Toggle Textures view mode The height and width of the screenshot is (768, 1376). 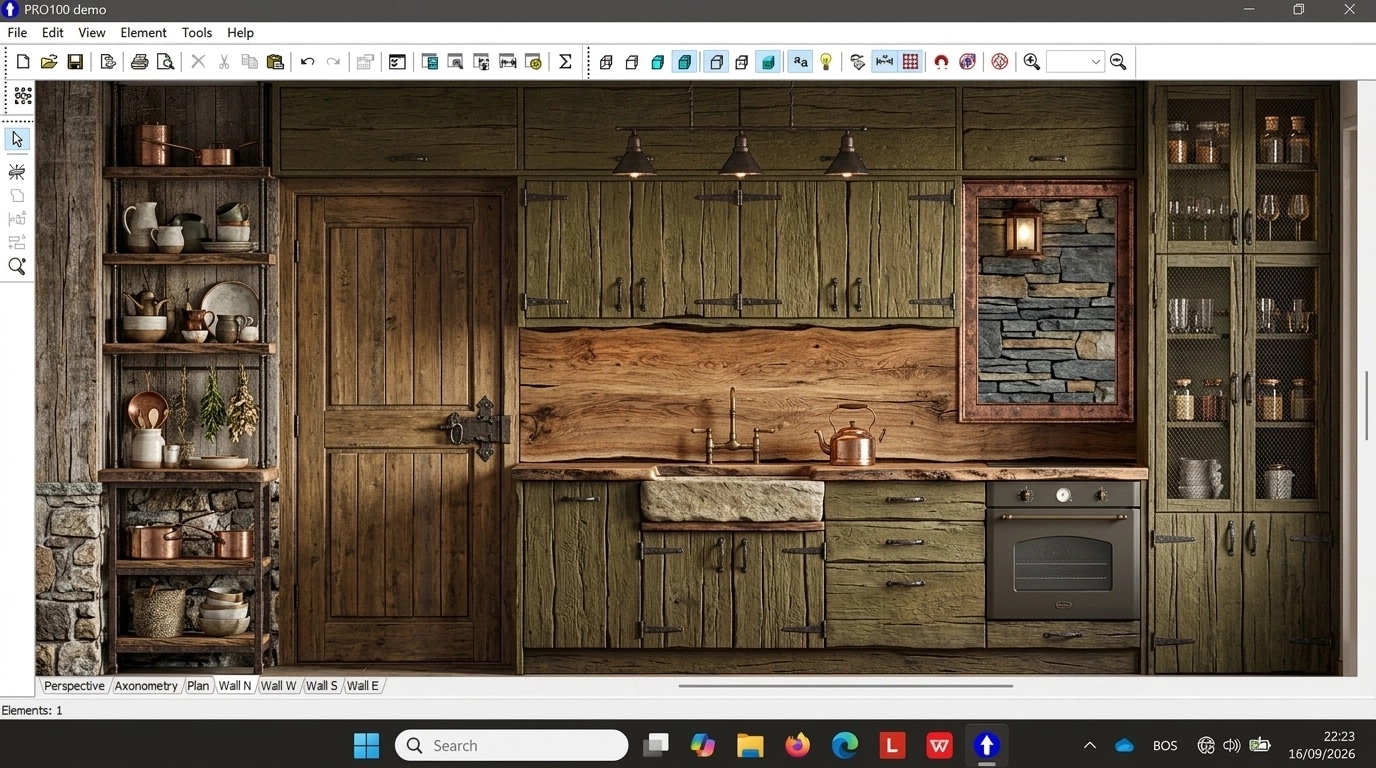pos(684,62)
